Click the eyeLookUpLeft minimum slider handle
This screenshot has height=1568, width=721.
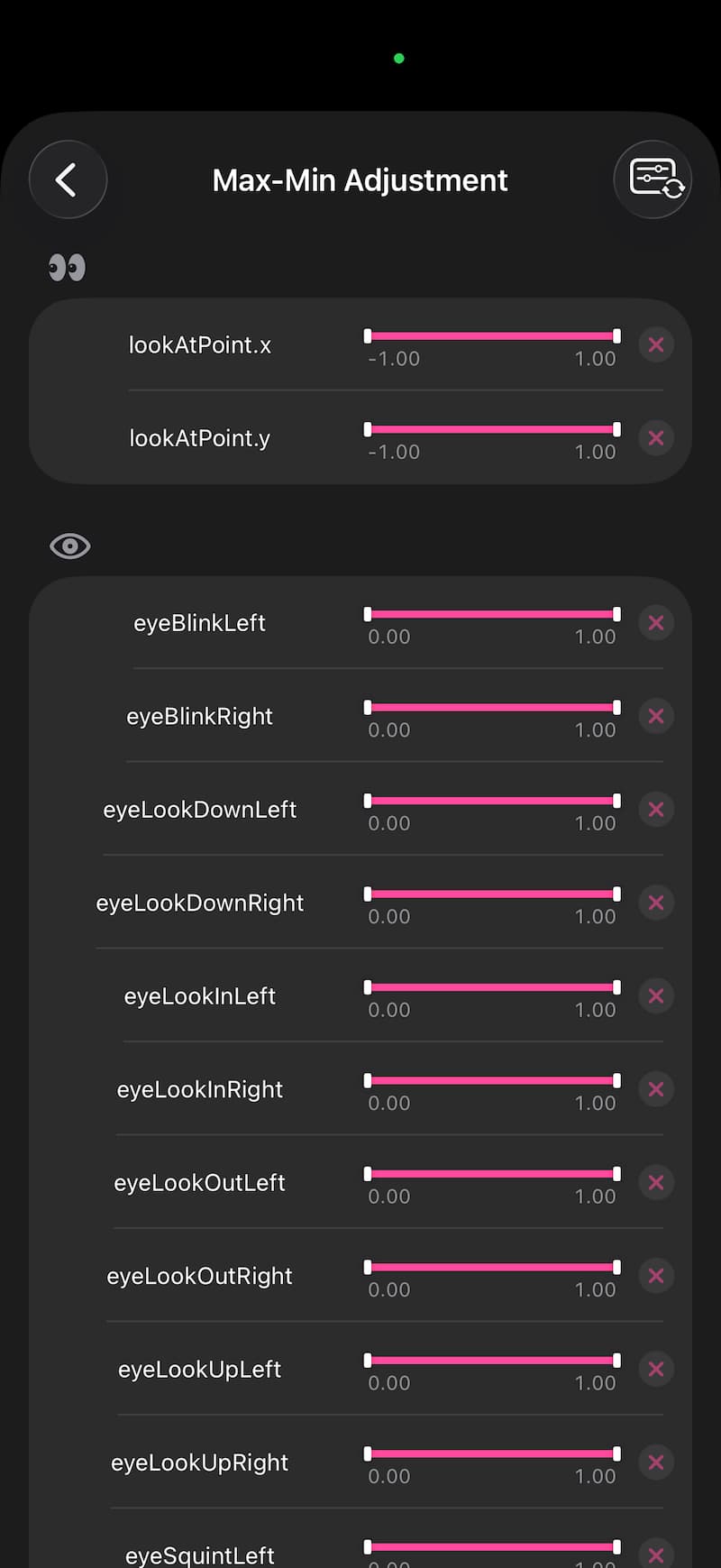click(x=368, y=1361)
